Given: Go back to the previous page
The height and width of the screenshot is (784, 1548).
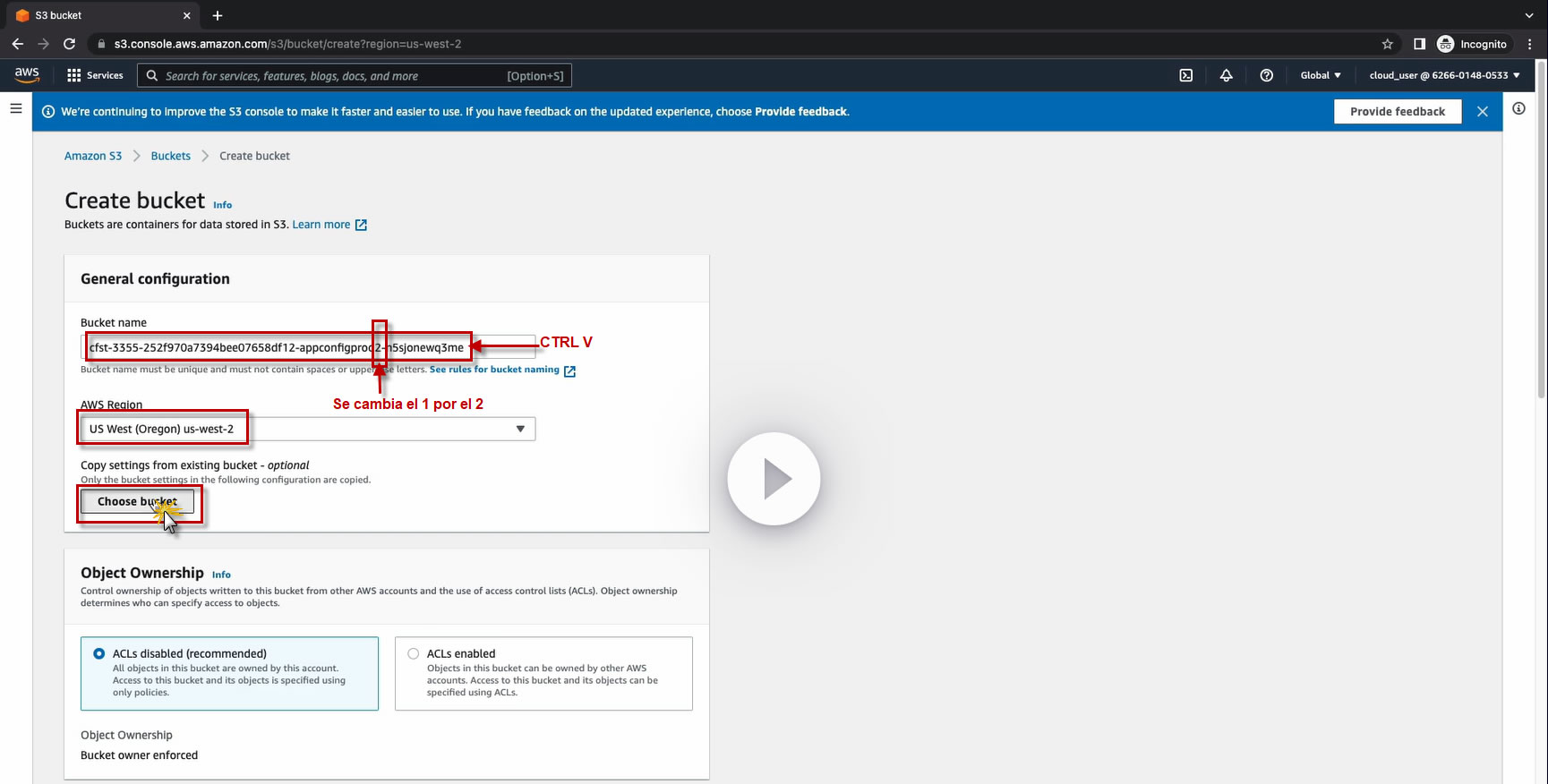Looking at the screenshot, I should [x=18, y=44].
